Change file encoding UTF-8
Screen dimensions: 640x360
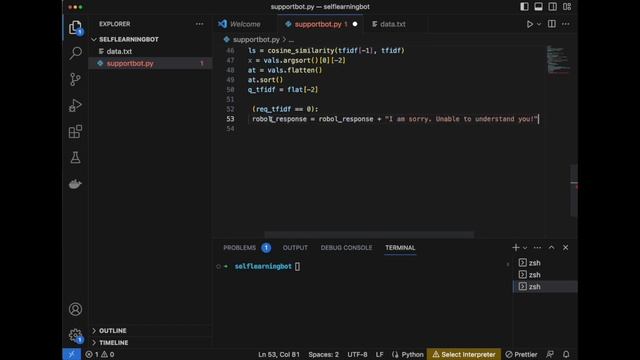point(357,354)
